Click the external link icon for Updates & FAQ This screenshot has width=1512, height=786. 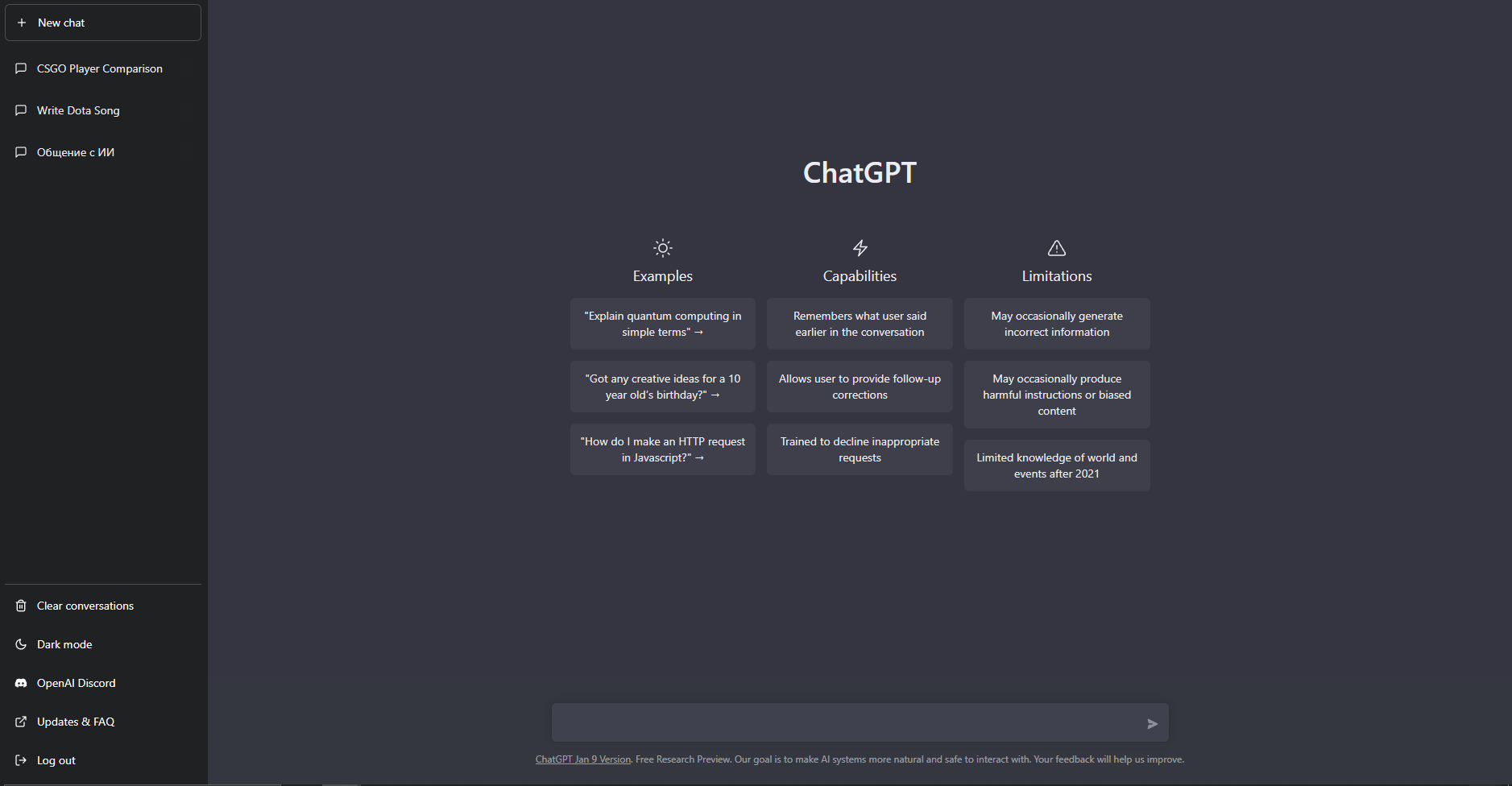pyautogui.click(x=21, y=722)
